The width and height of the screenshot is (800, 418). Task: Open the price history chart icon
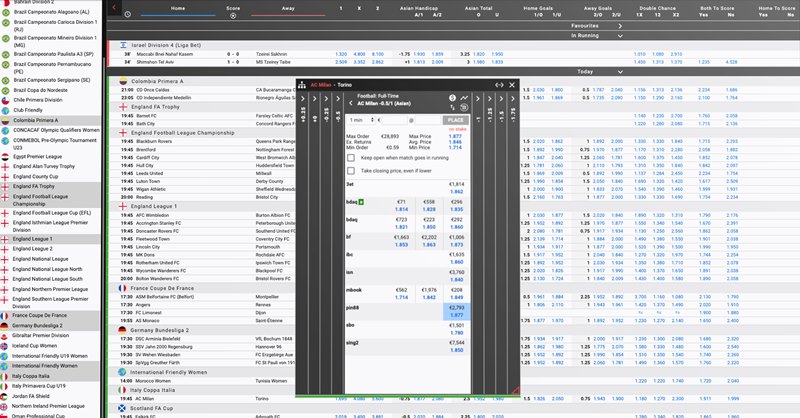click(x=465, y=97)
